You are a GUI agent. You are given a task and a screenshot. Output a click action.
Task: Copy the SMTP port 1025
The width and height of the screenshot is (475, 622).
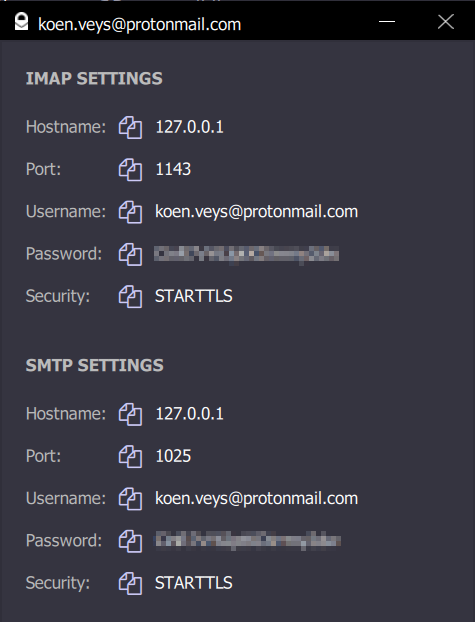pyautogui.click(x=130, y=456)
